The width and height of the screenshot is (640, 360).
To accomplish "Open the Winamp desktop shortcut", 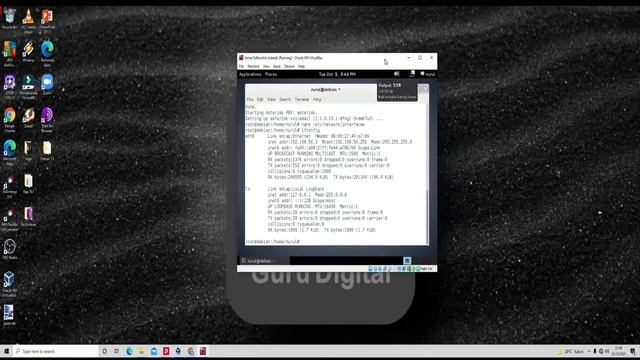I will click(x=28, y=51).
